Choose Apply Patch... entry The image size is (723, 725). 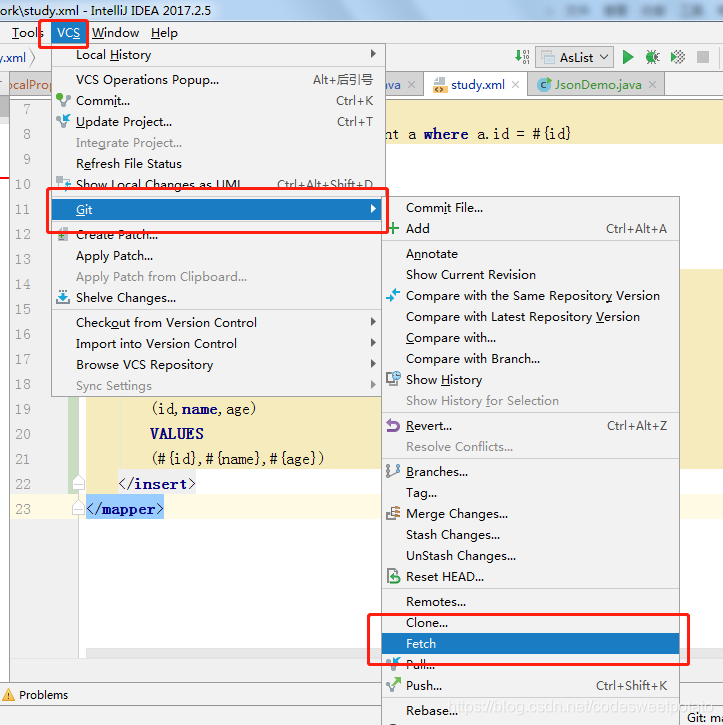click(x=218, y=256)
